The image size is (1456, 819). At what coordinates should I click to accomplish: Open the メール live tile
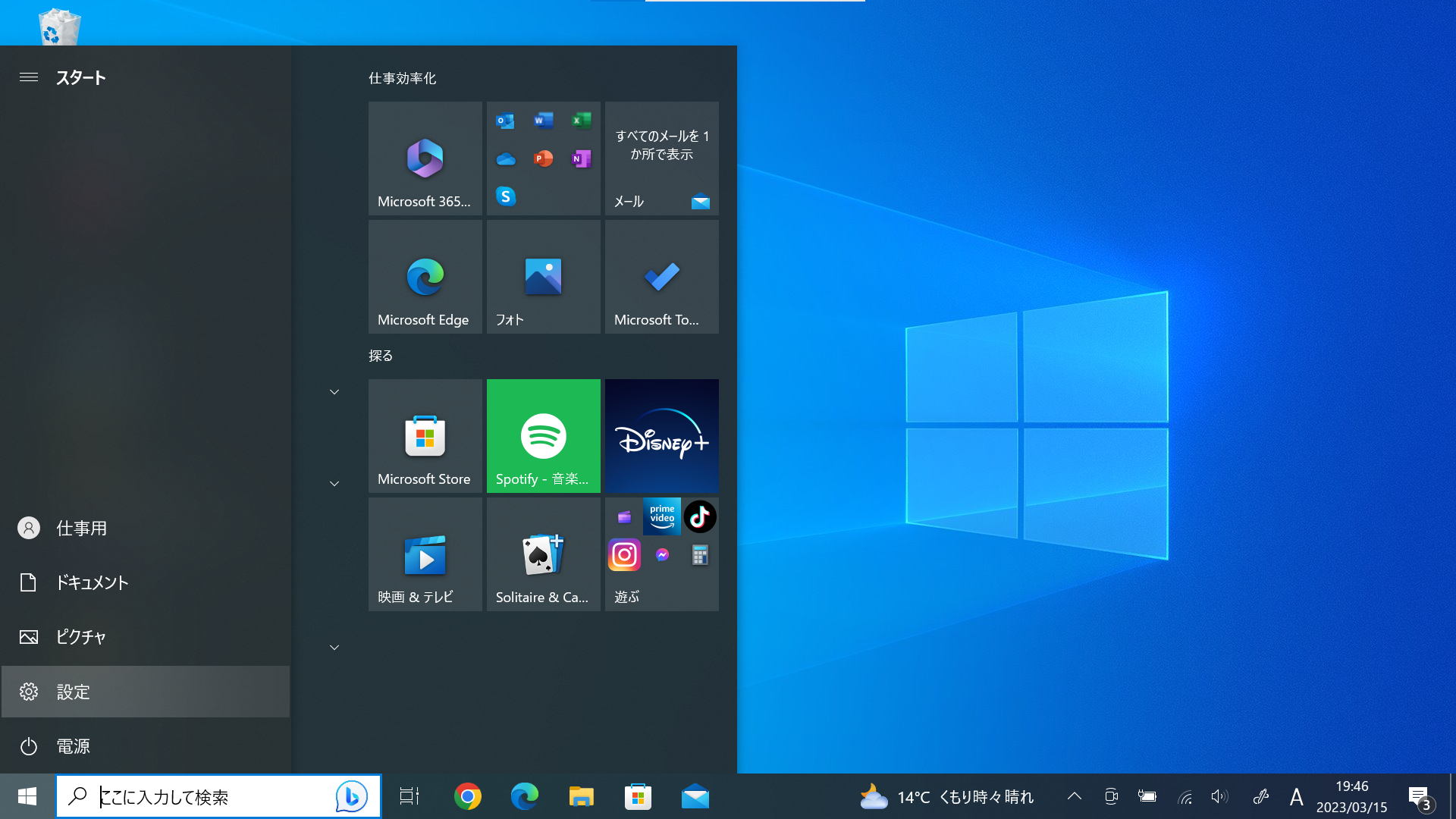point(661,158)
